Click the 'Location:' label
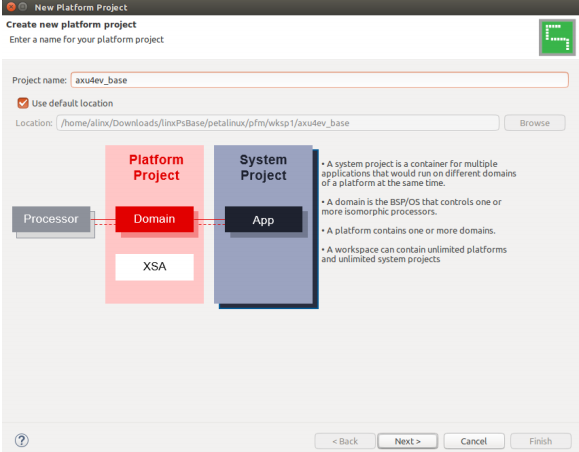The width and height of the screenshot is (579, 452). point(34,123)
